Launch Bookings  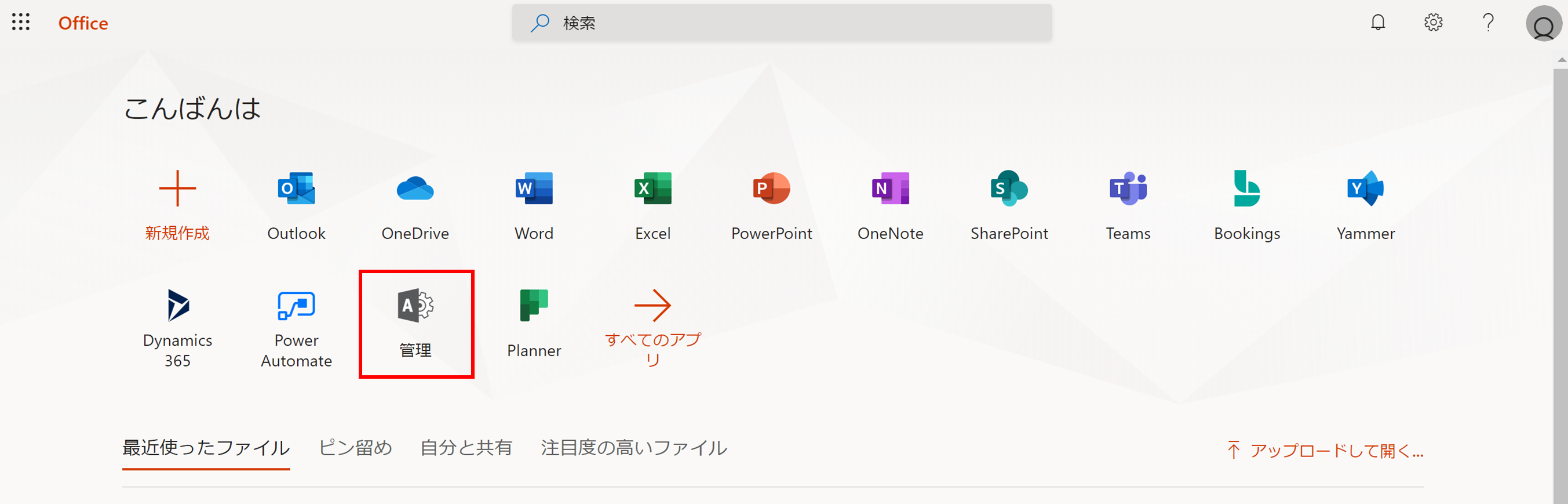pos(1246,205)
